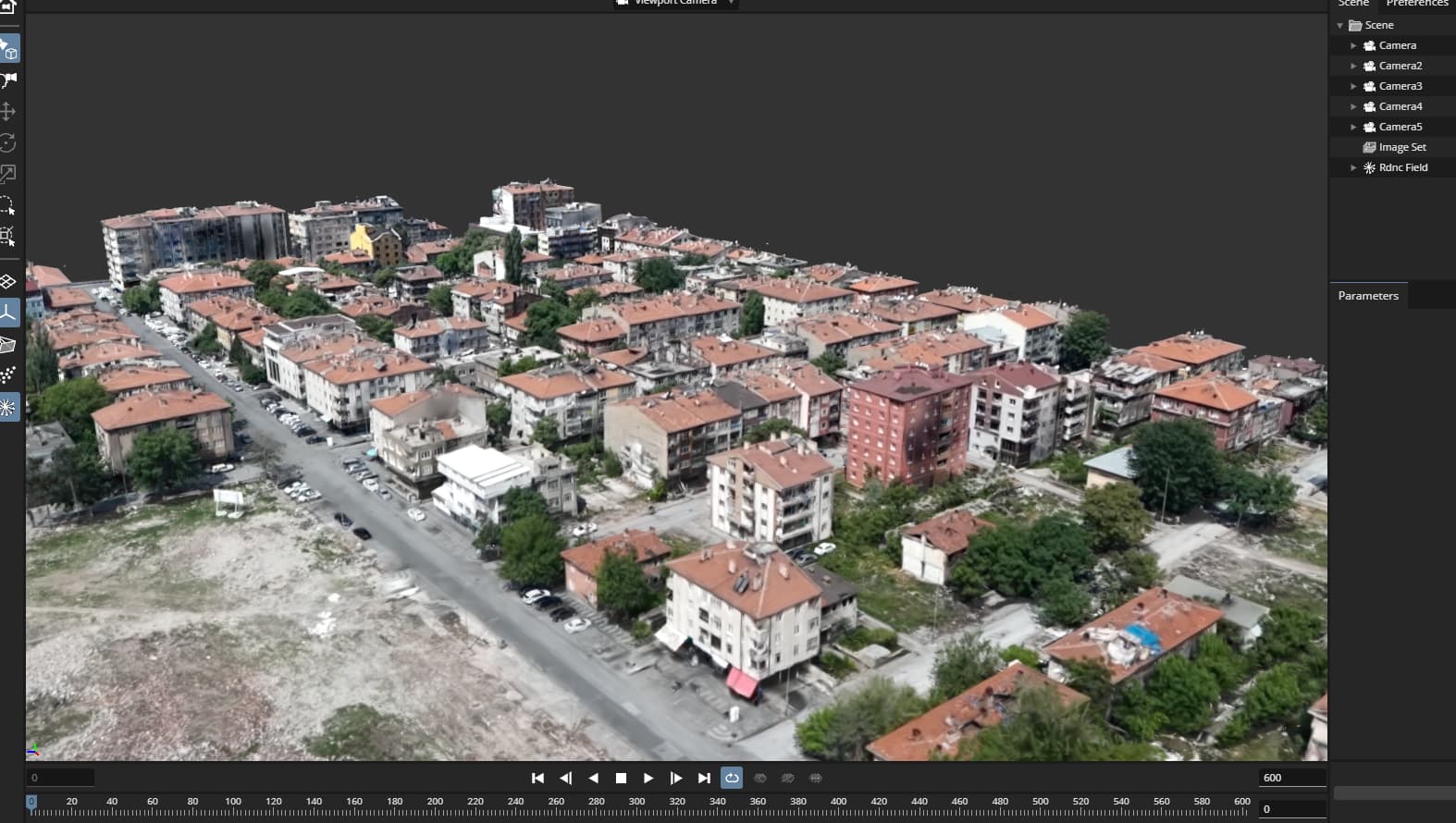Click the Camera3 camera icon
The image size is (1456, 823).
(x=1369, y=86)
